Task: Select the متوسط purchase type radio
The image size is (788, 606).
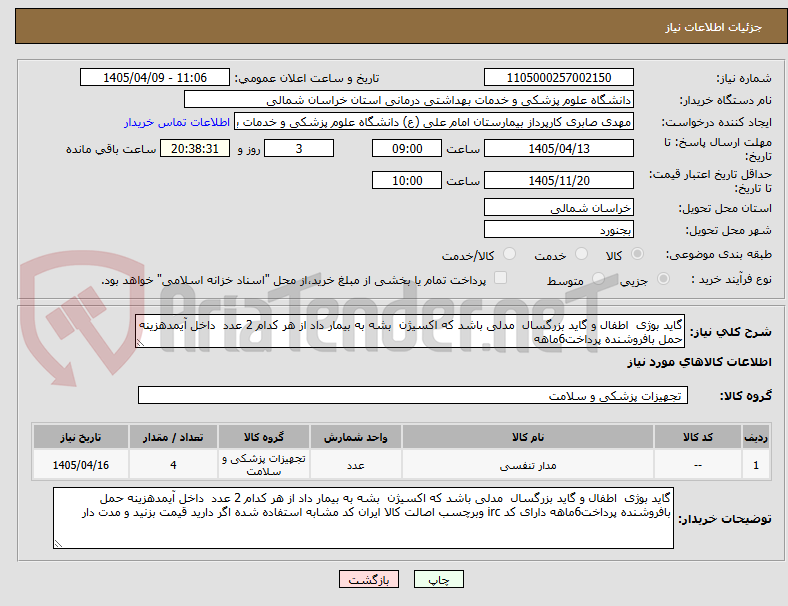Action: click(598, 279)
